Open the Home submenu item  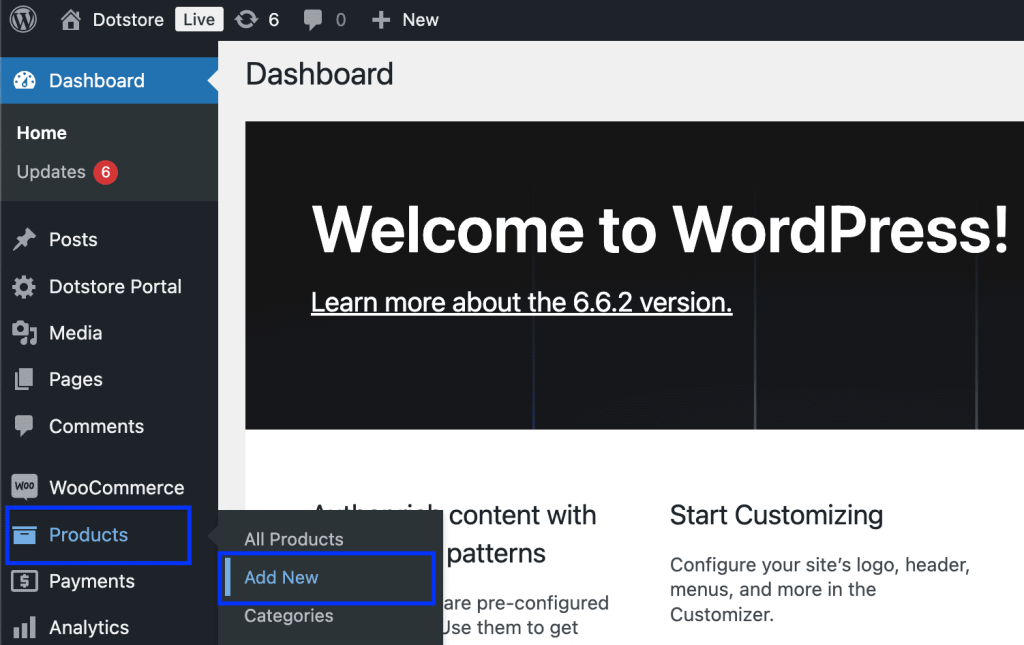[x=42, y=133]
